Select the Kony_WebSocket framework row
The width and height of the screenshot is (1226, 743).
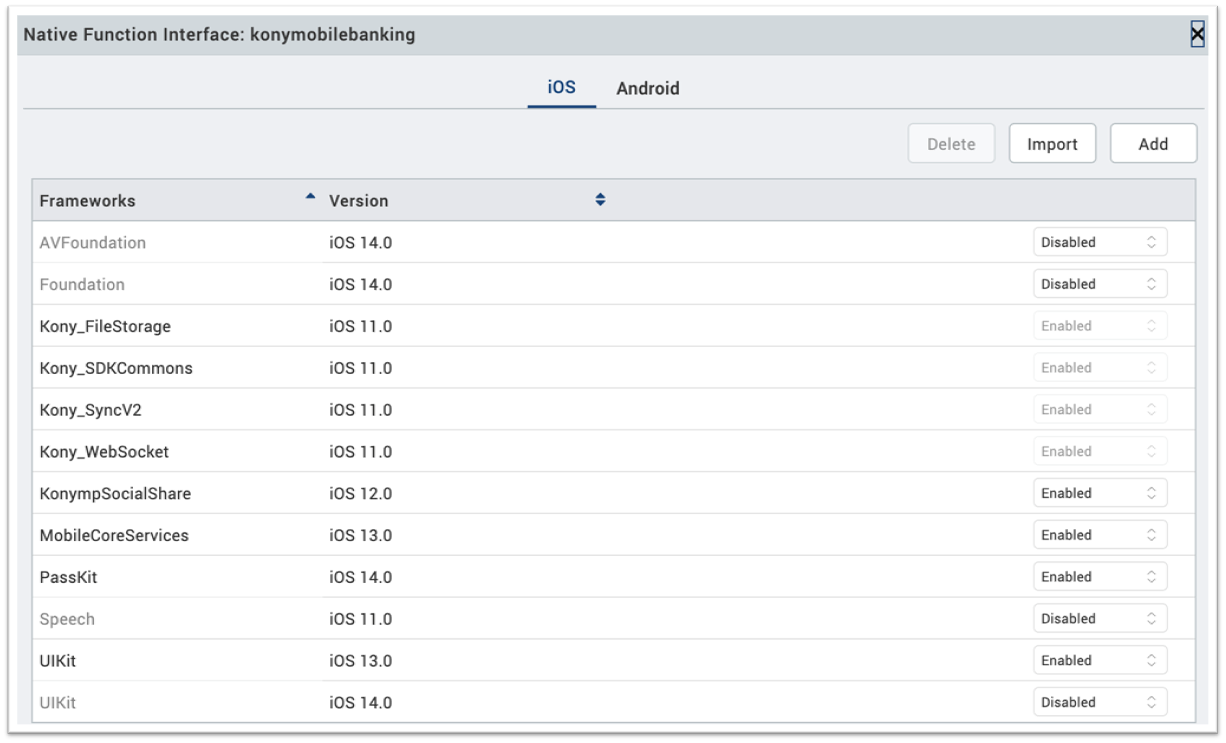pos(104,452)
